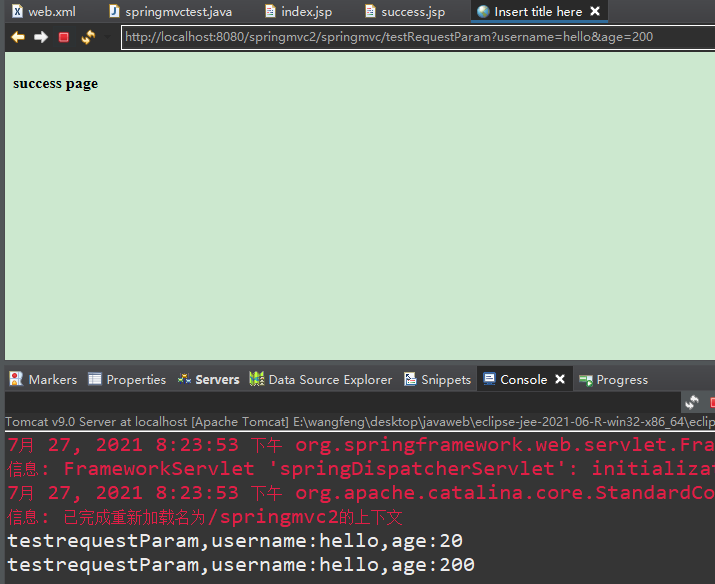The width and height of the screenshot is (715, 584).
Task: Go back in the internal browser
Action: 18,37
